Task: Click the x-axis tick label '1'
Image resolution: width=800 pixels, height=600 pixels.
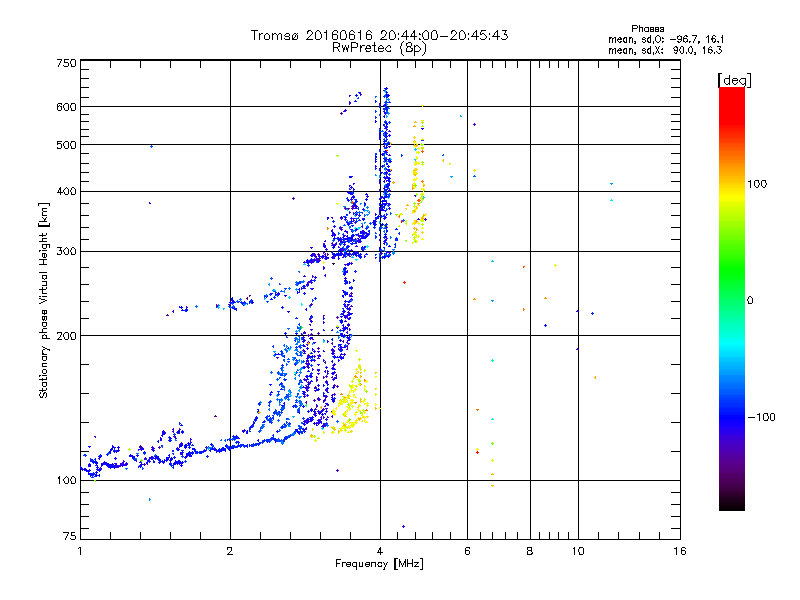Action: (x=80, y=551)
